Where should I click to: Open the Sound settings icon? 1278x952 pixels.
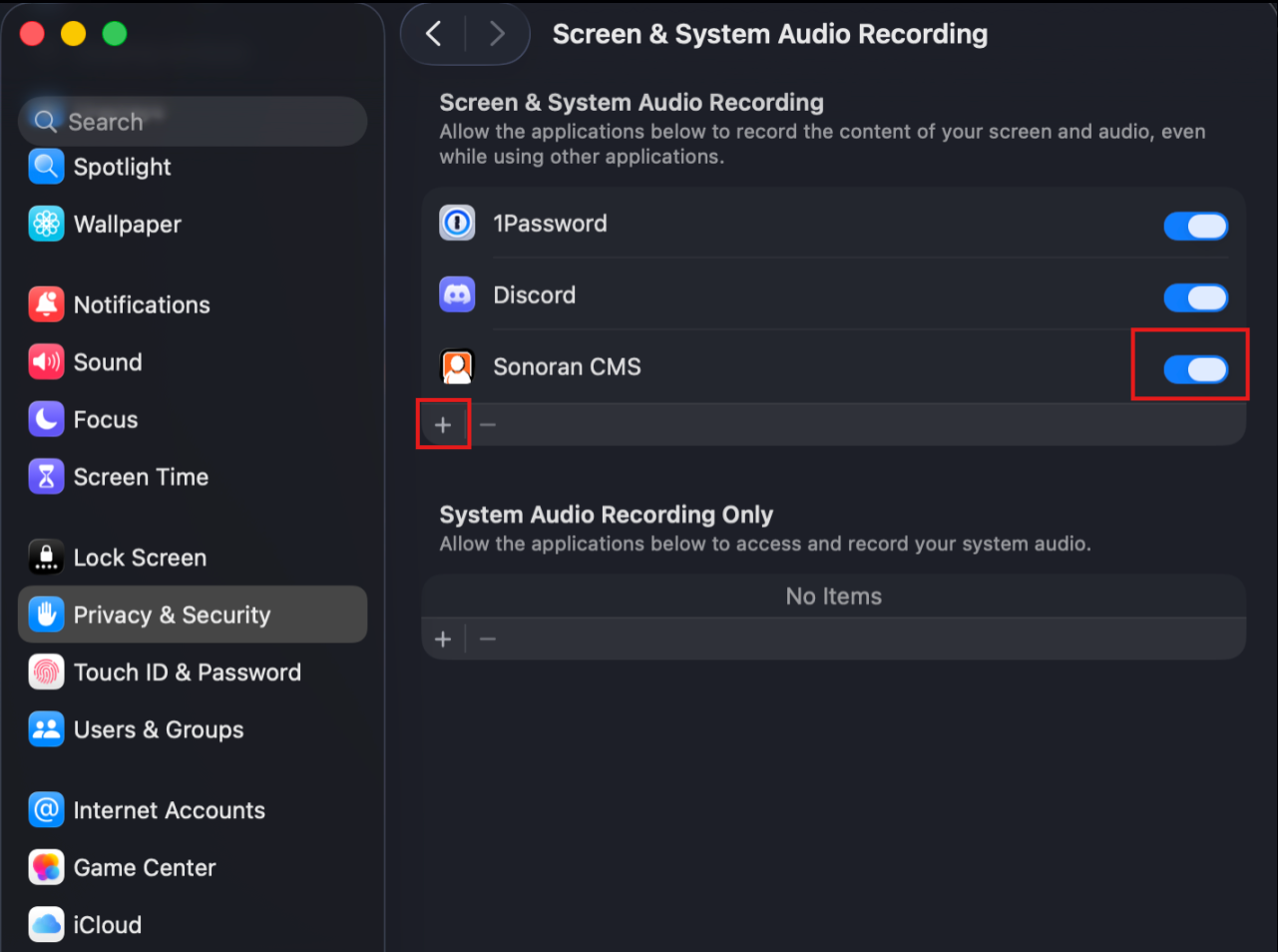pyautogui.click(x=46, y=362)
